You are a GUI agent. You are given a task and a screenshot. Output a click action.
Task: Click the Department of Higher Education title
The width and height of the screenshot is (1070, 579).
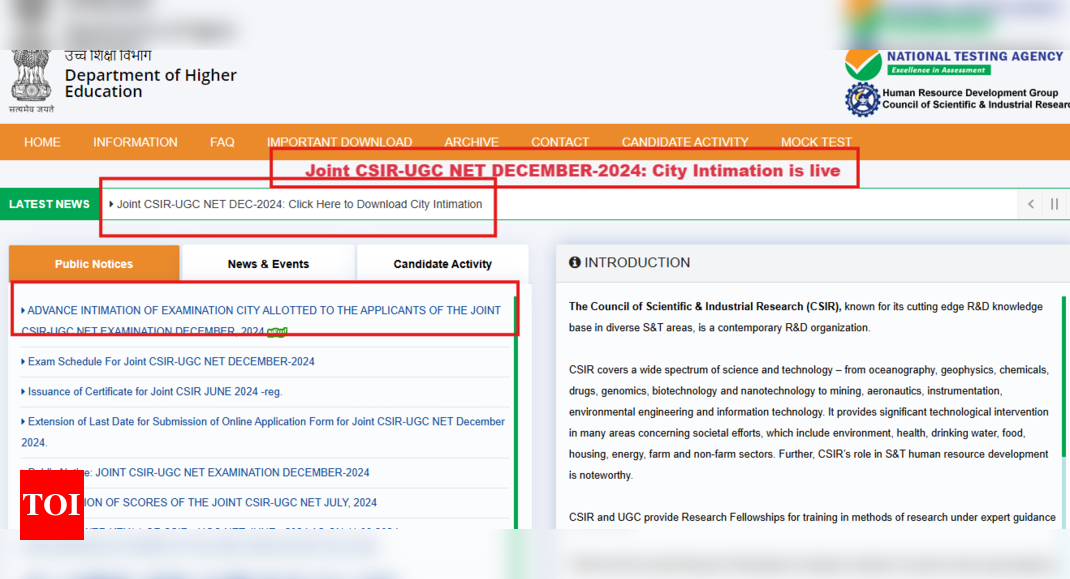coord(151,83)
